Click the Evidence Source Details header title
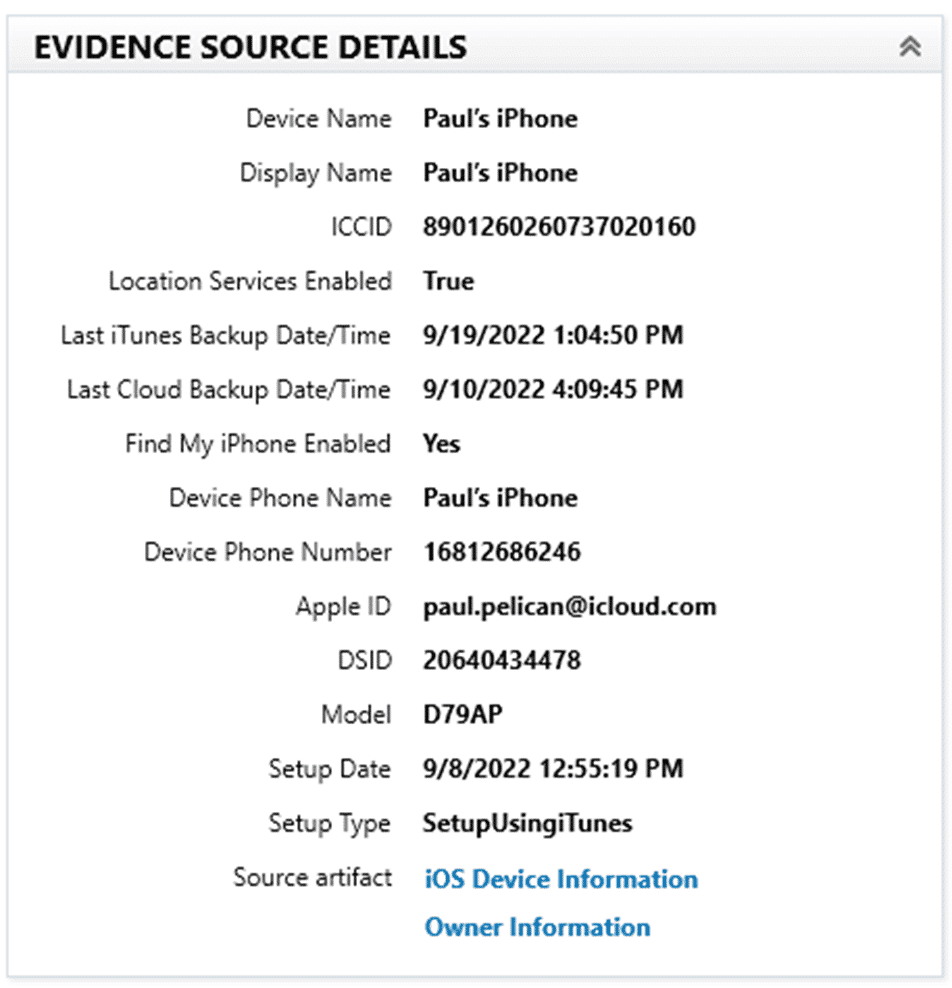 click(251, 47)
